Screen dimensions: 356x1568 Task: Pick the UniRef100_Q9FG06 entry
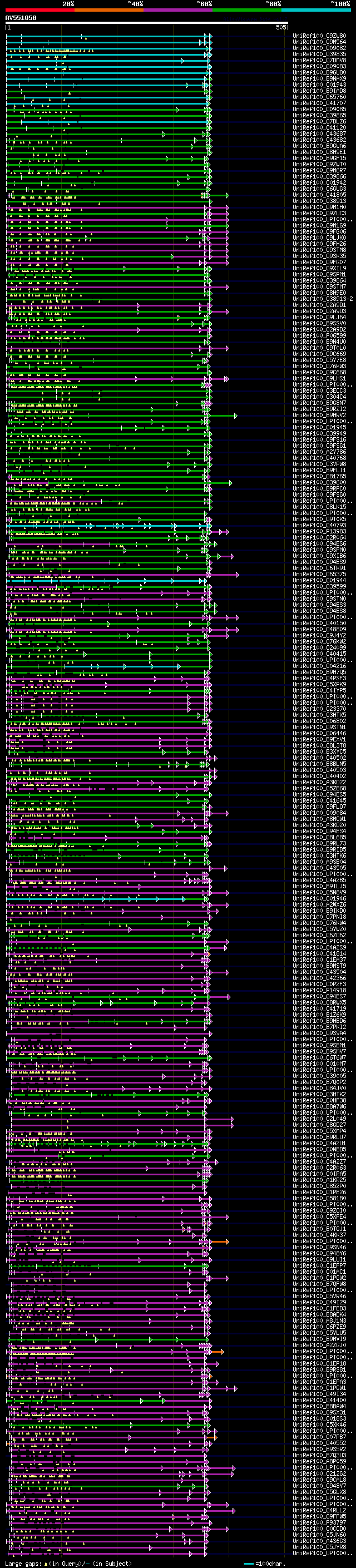(319, 231)
